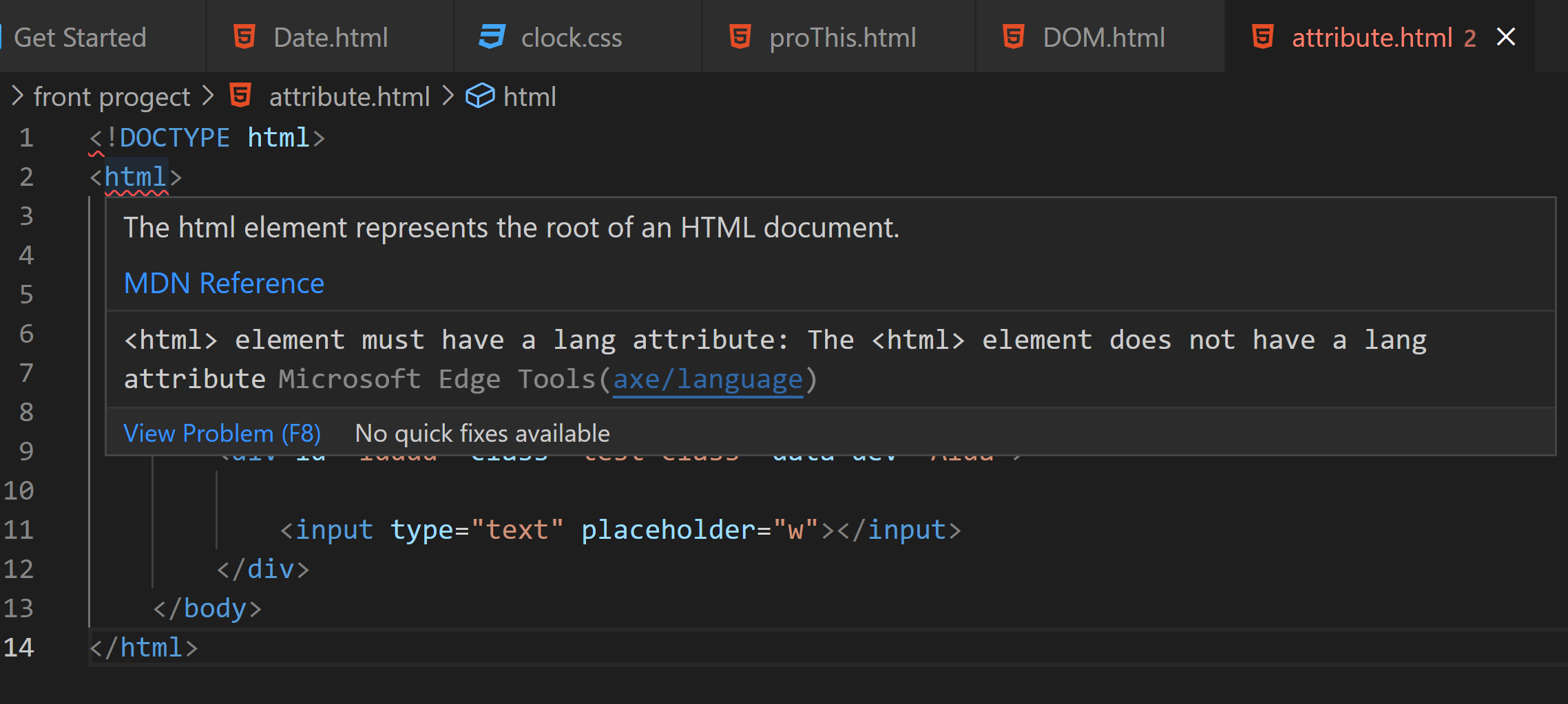Click the "text" type value on line 11
Image resolution: width=1568 pixels, height=704 pixels.
click(x=517, y=530)
